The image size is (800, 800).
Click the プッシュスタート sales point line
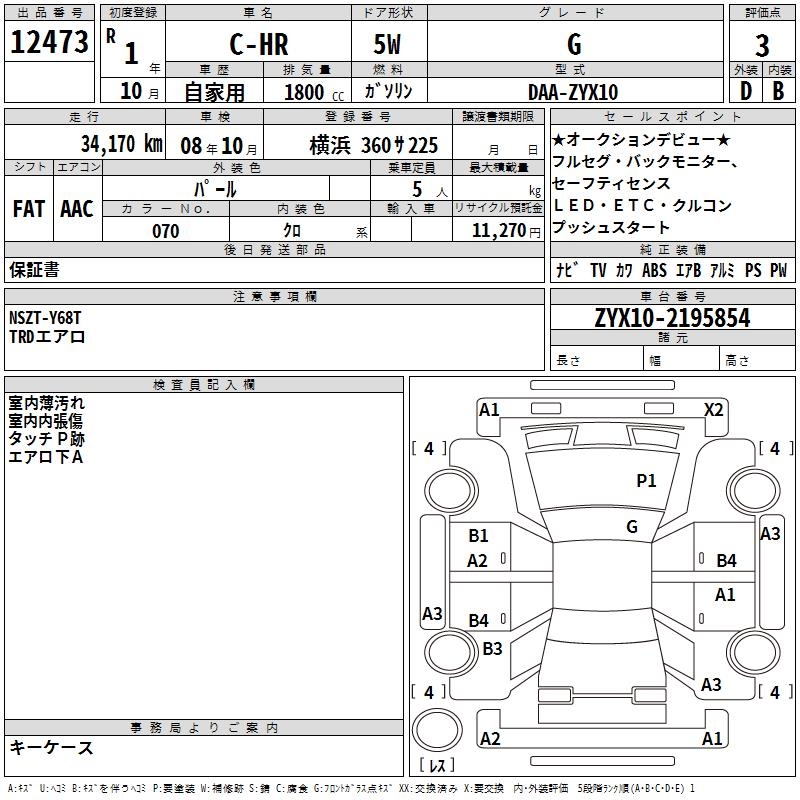click(611, 227)
